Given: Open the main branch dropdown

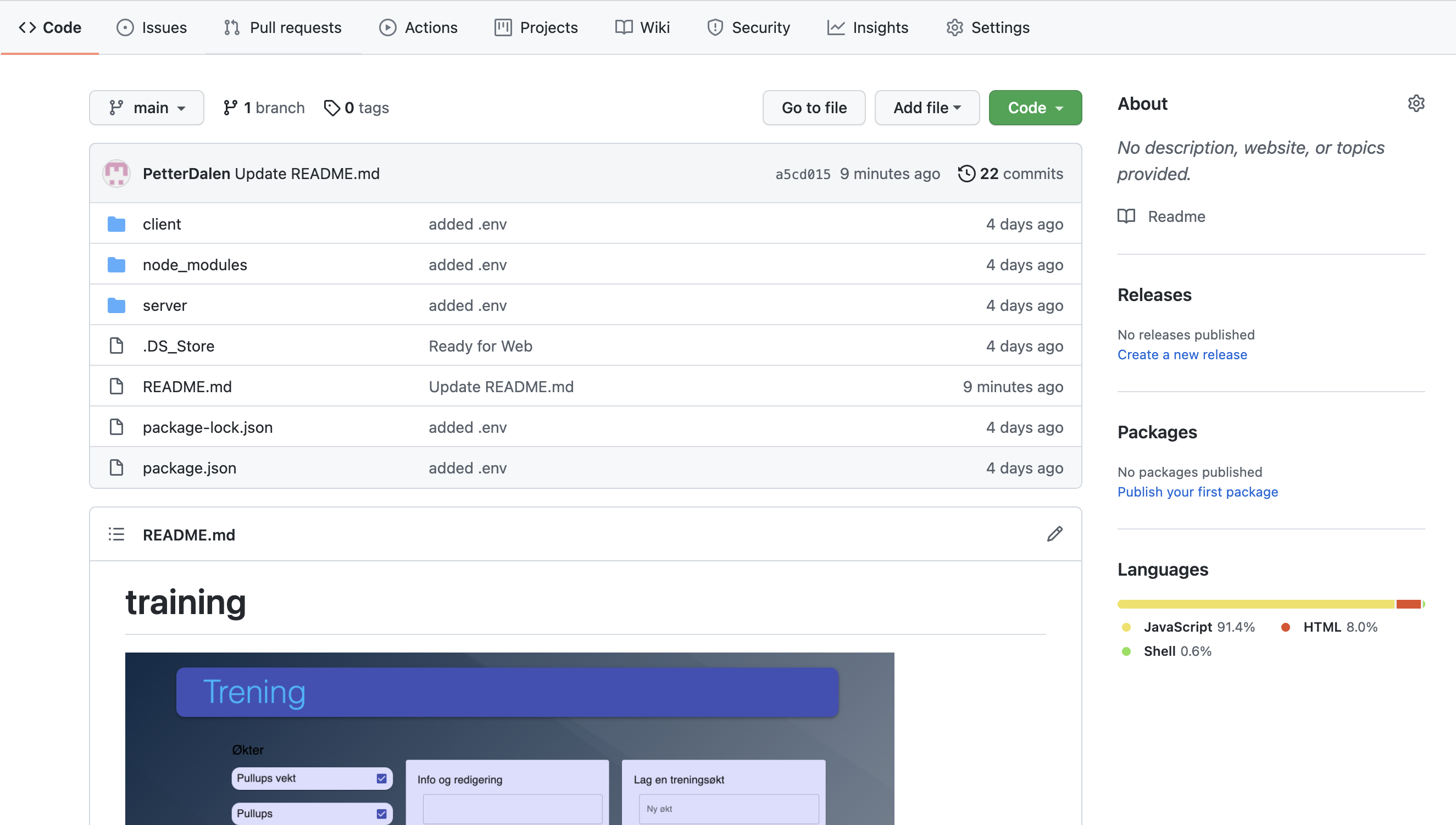Looking at the screenshot, I should (146, 108).
